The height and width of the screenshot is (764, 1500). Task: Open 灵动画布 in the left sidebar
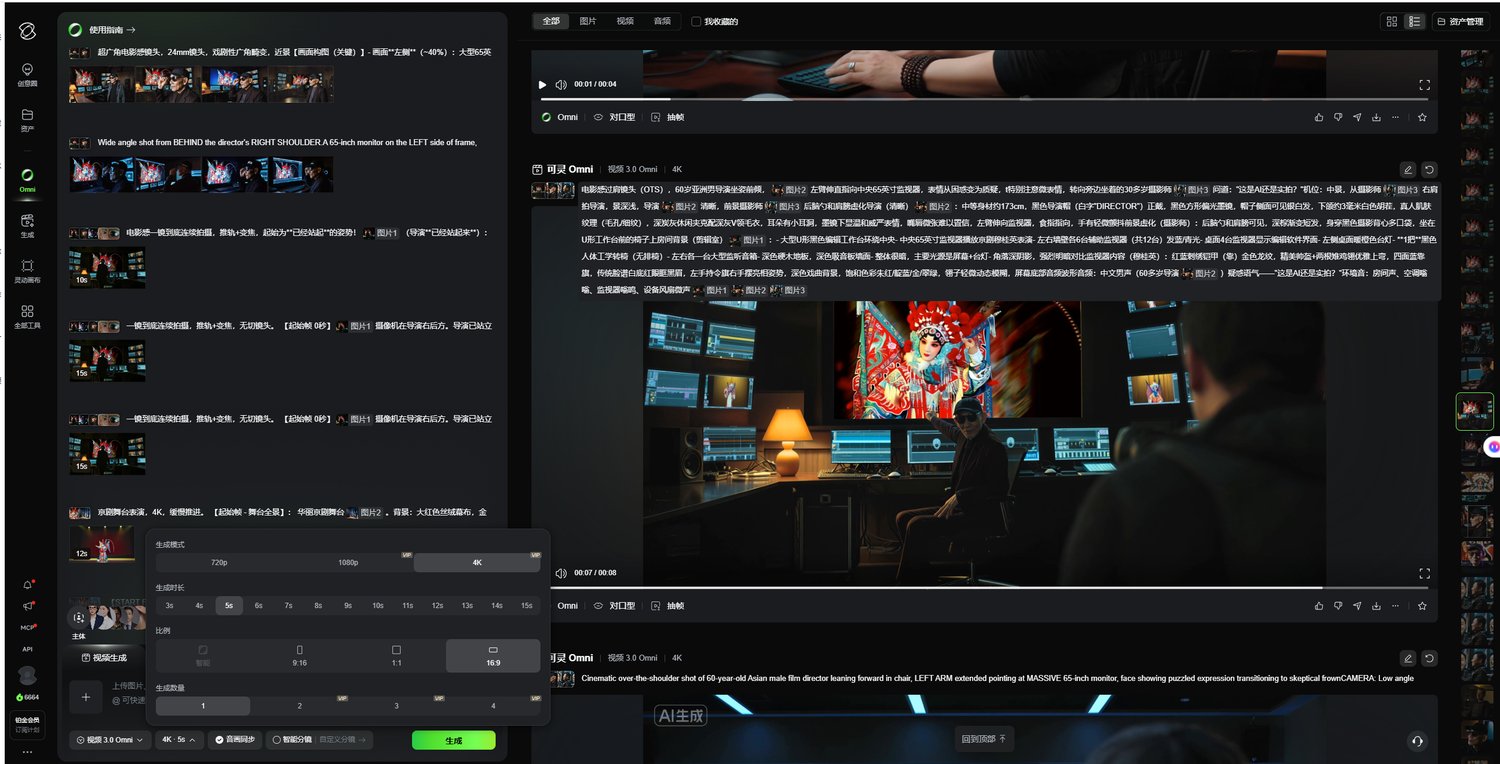tap(27, 271)
